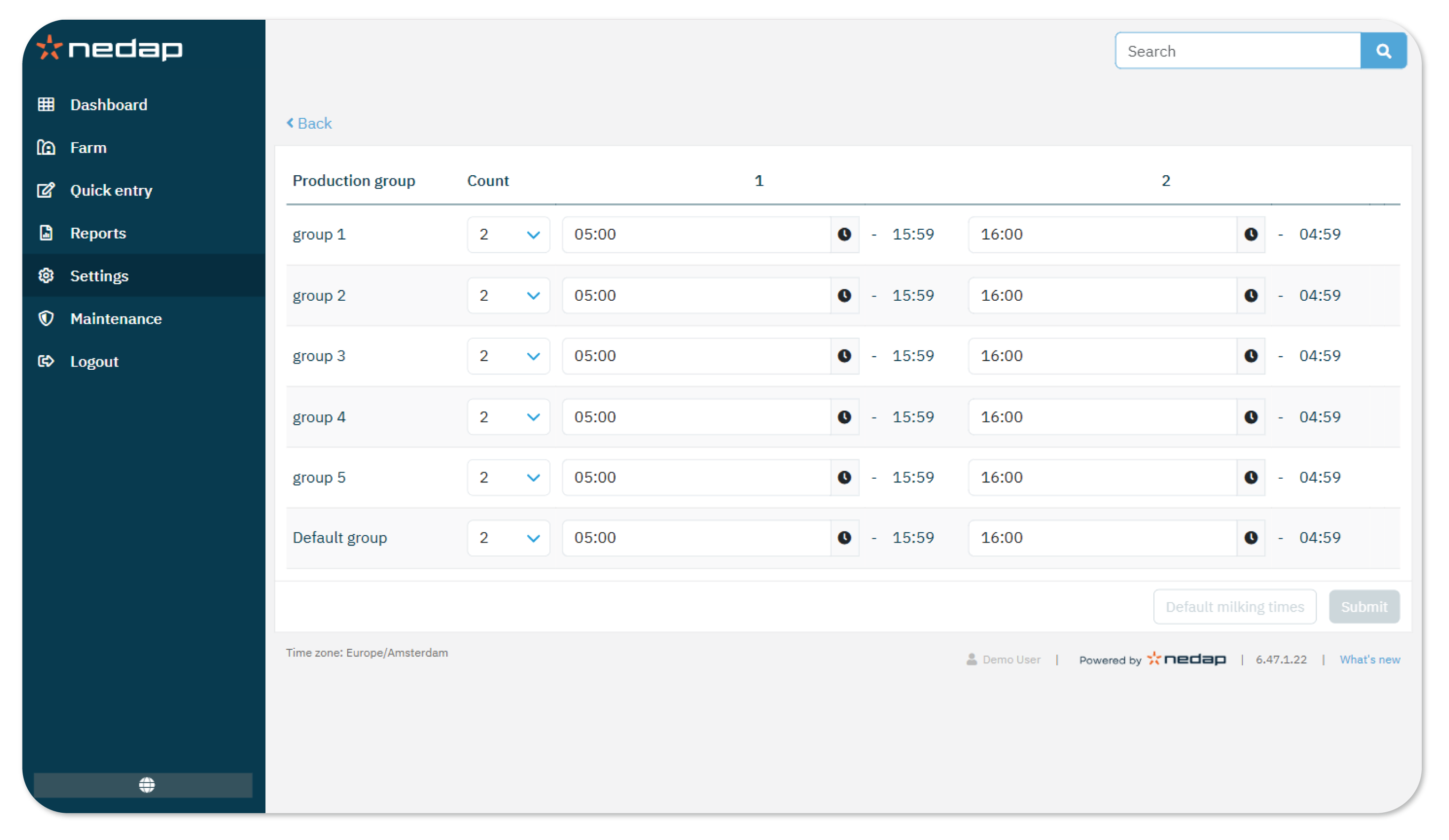This screenshot has width=1449, height=840.
Task: Open the Dashboard menu item
Action: [108, 105]
